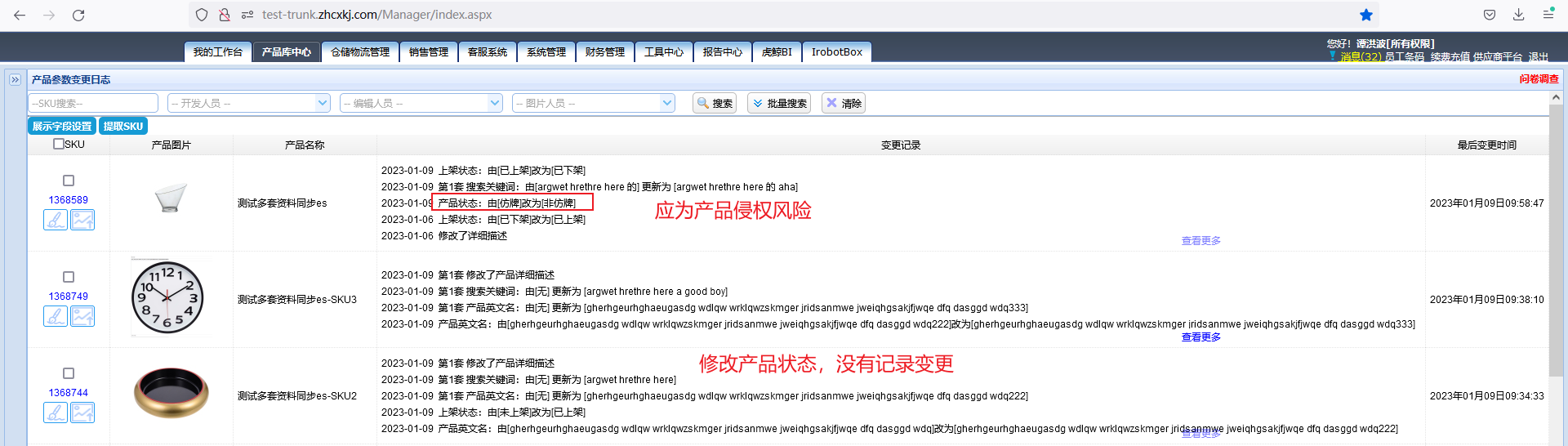The height and width of the screenshot is (446, 1568).
Task: Open edit icon for SKU 1368589
Action: pyautogui.click(x=56, y=220)
